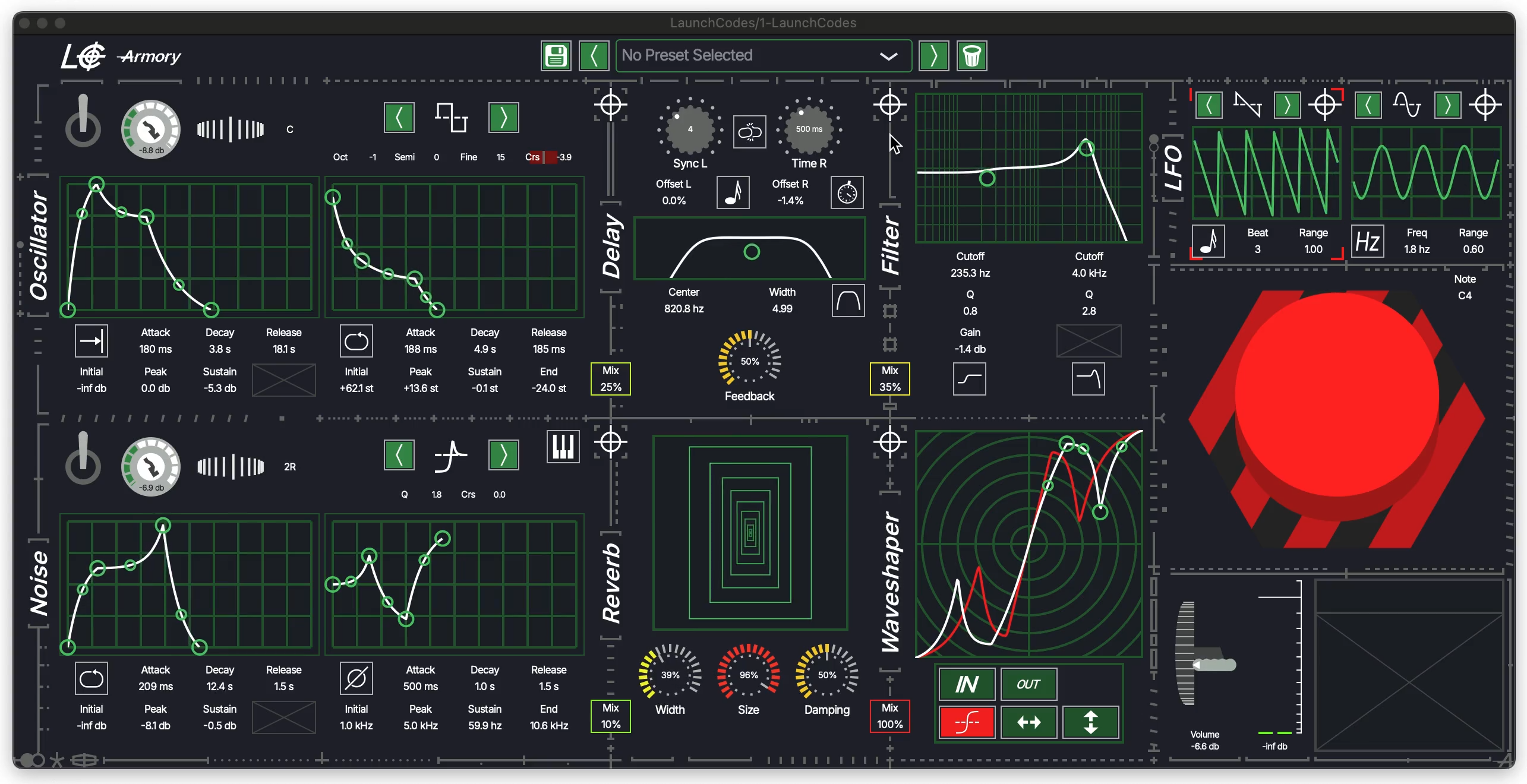Select previous Oscillator waveform shape

[399, 118]
